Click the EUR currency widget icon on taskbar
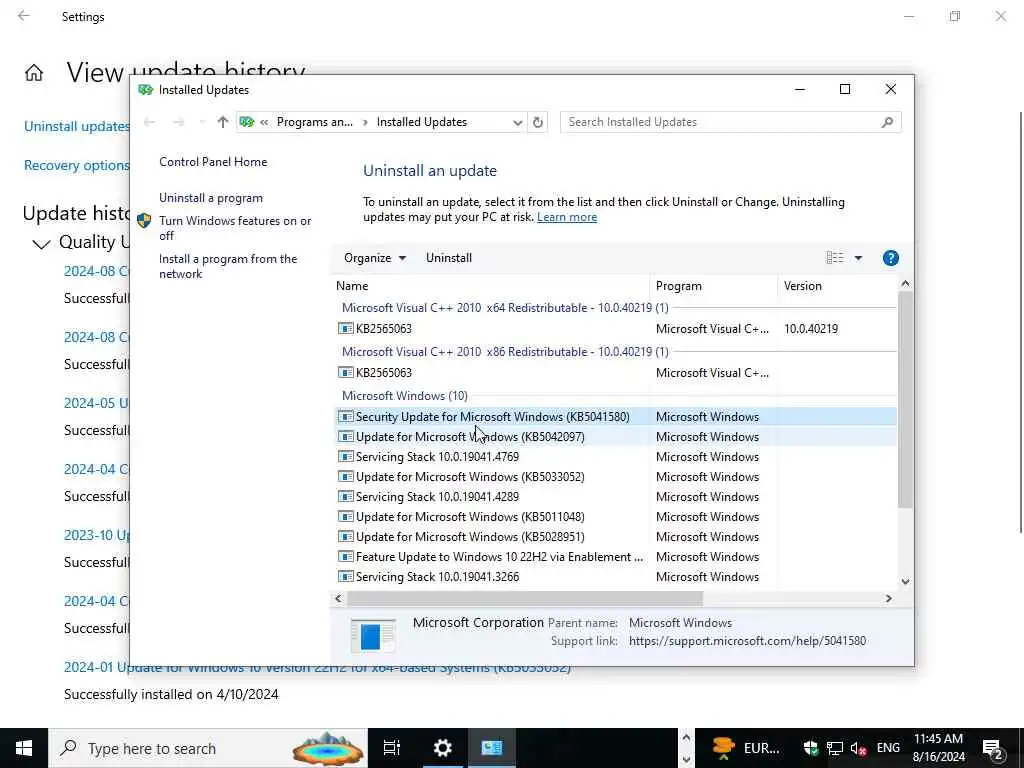Image resolution: width=1024 pixels, height=768 pixels. (x=724, y=748)
